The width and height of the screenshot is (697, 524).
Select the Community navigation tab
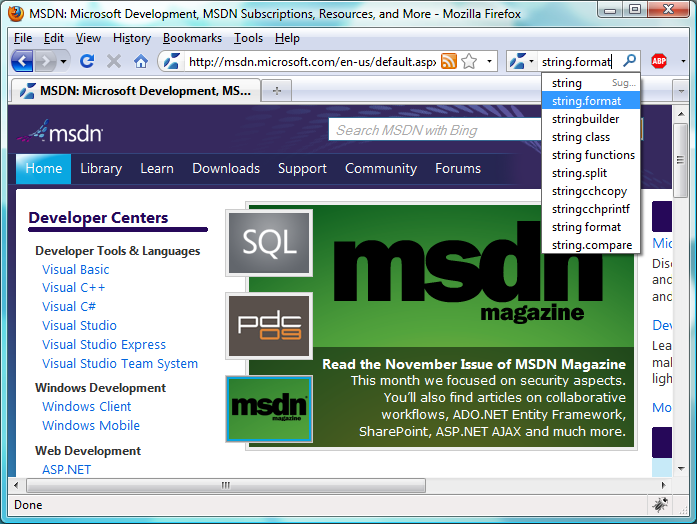(381, 169)
